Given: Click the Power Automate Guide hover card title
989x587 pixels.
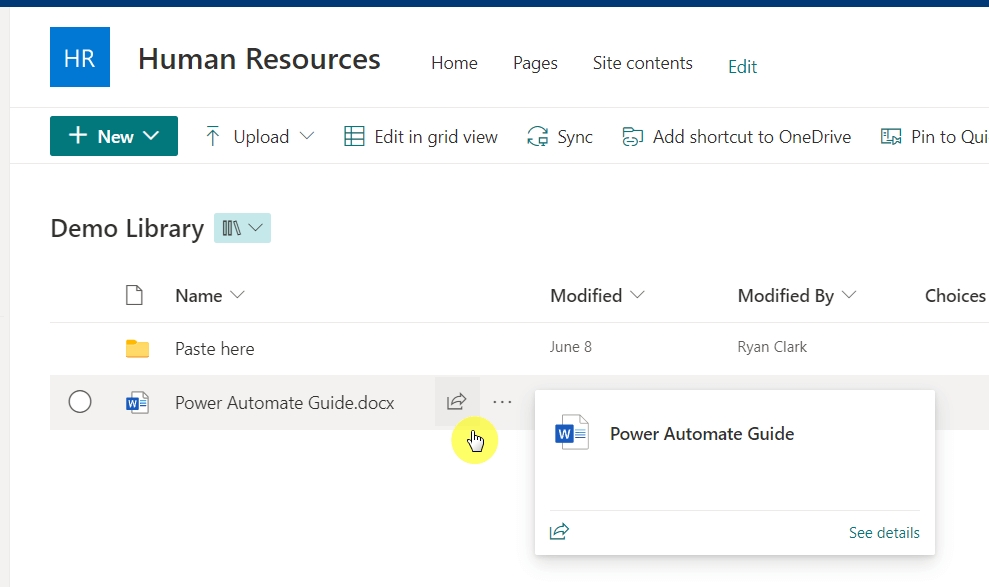Looking at the screenshot, I should [x=701, y=434].
